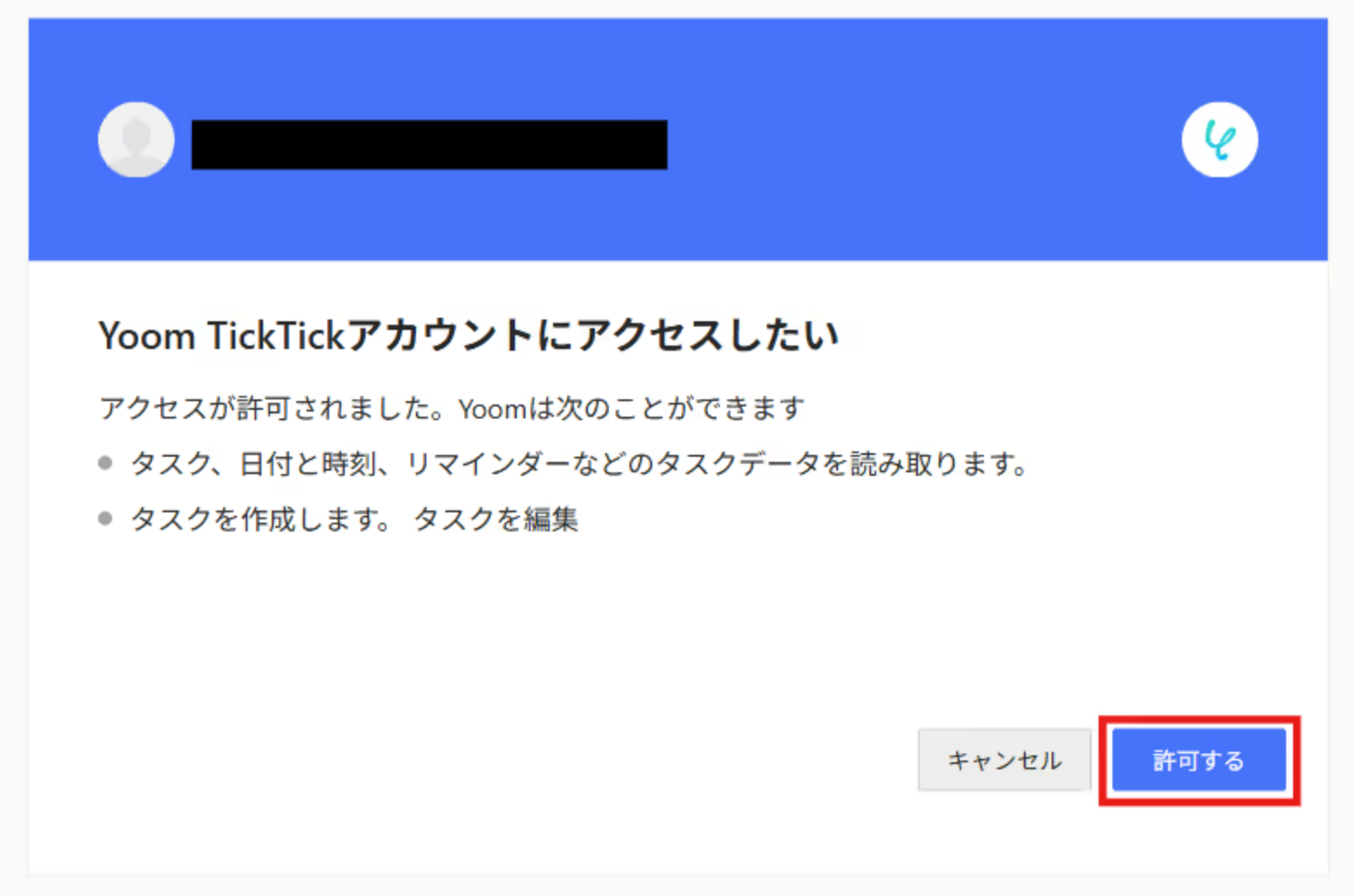Cancel authorization with the キャンセル button

click(x=1004, y=761)
